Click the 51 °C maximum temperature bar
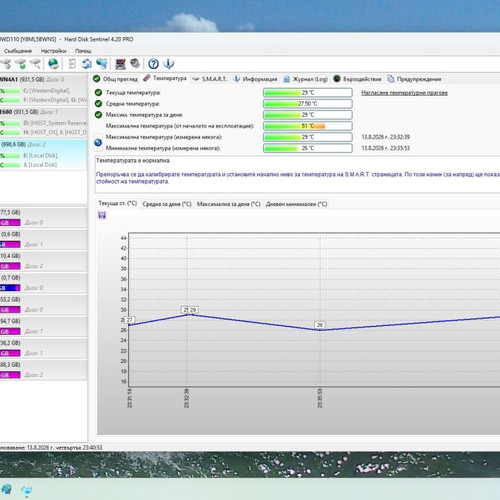The image size is (500, 500). (x=308, y=126)
